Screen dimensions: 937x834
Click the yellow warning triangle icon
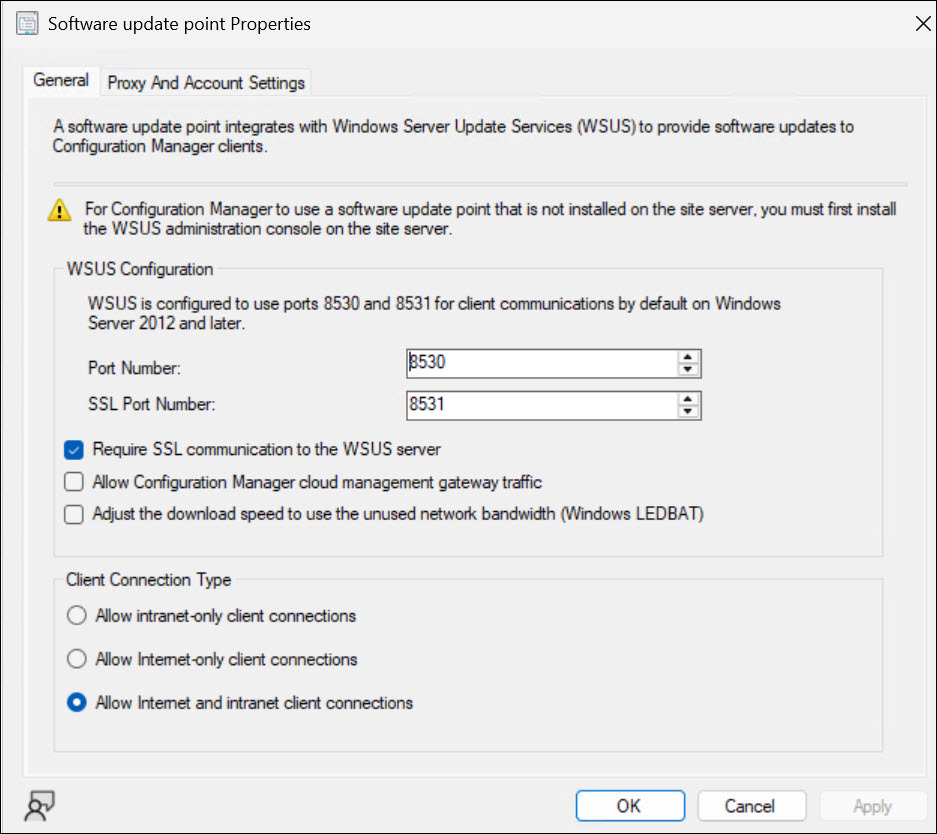(62, 210)
